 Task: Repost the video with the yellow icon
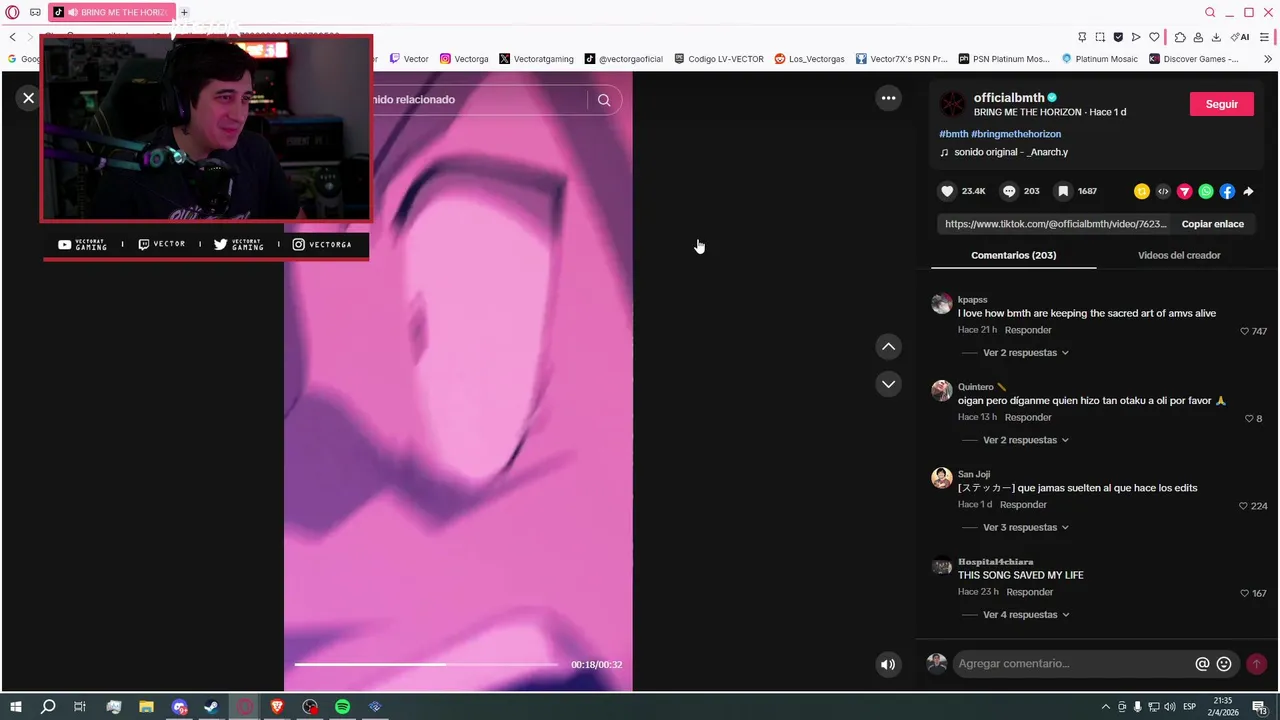pyautogui.click(x=1141, y=191)
